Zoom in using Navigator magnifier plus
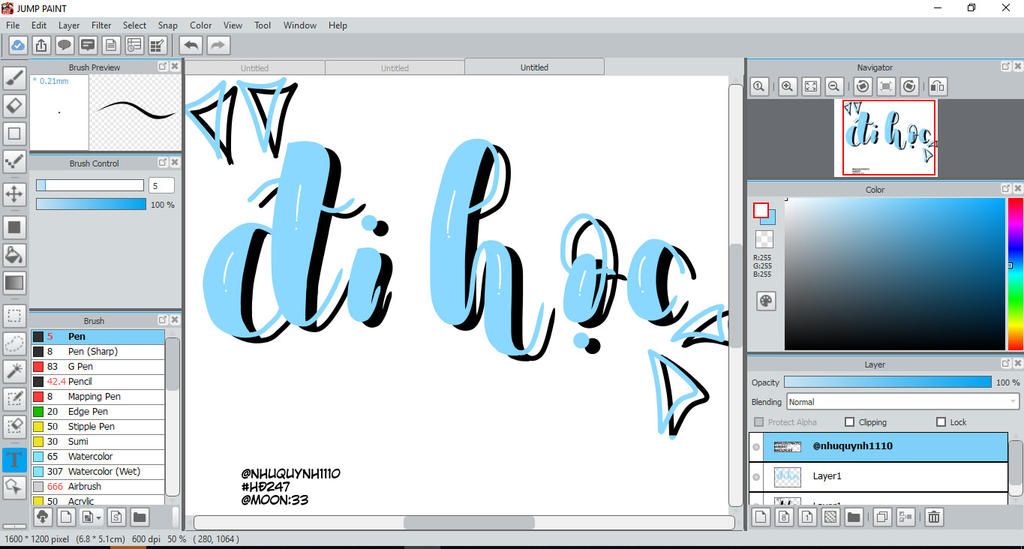 point(787,86)
